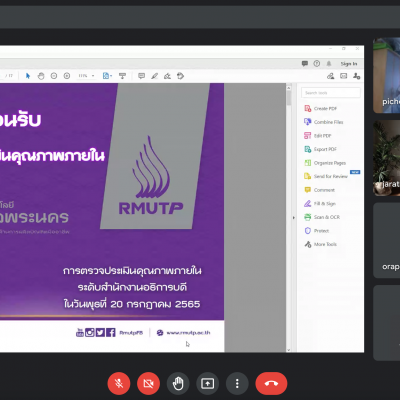Click the document scrollbar down arrow
400x400 pixels.
tap(289, 350)
